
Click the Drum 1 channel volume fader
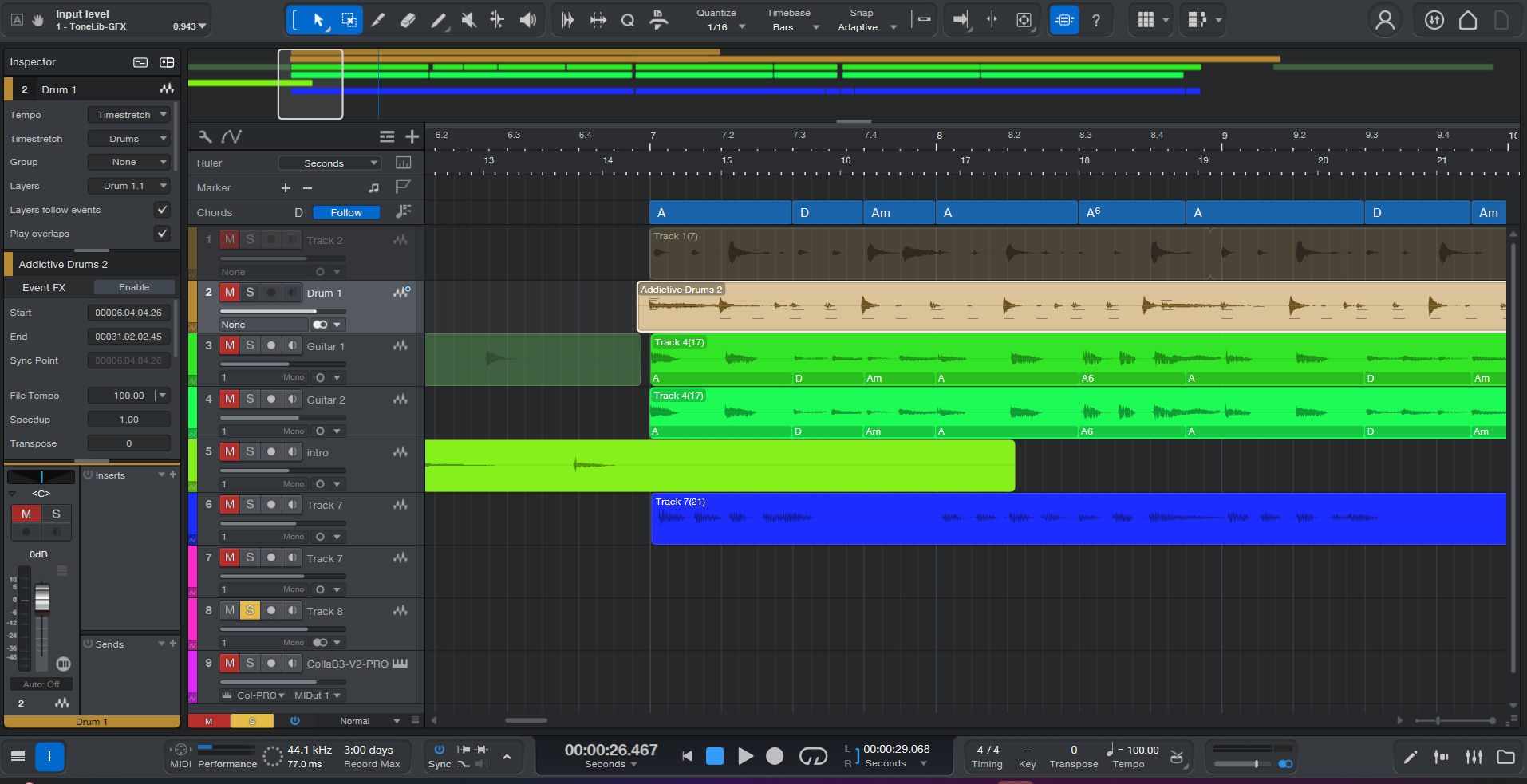tap(42, 597)
